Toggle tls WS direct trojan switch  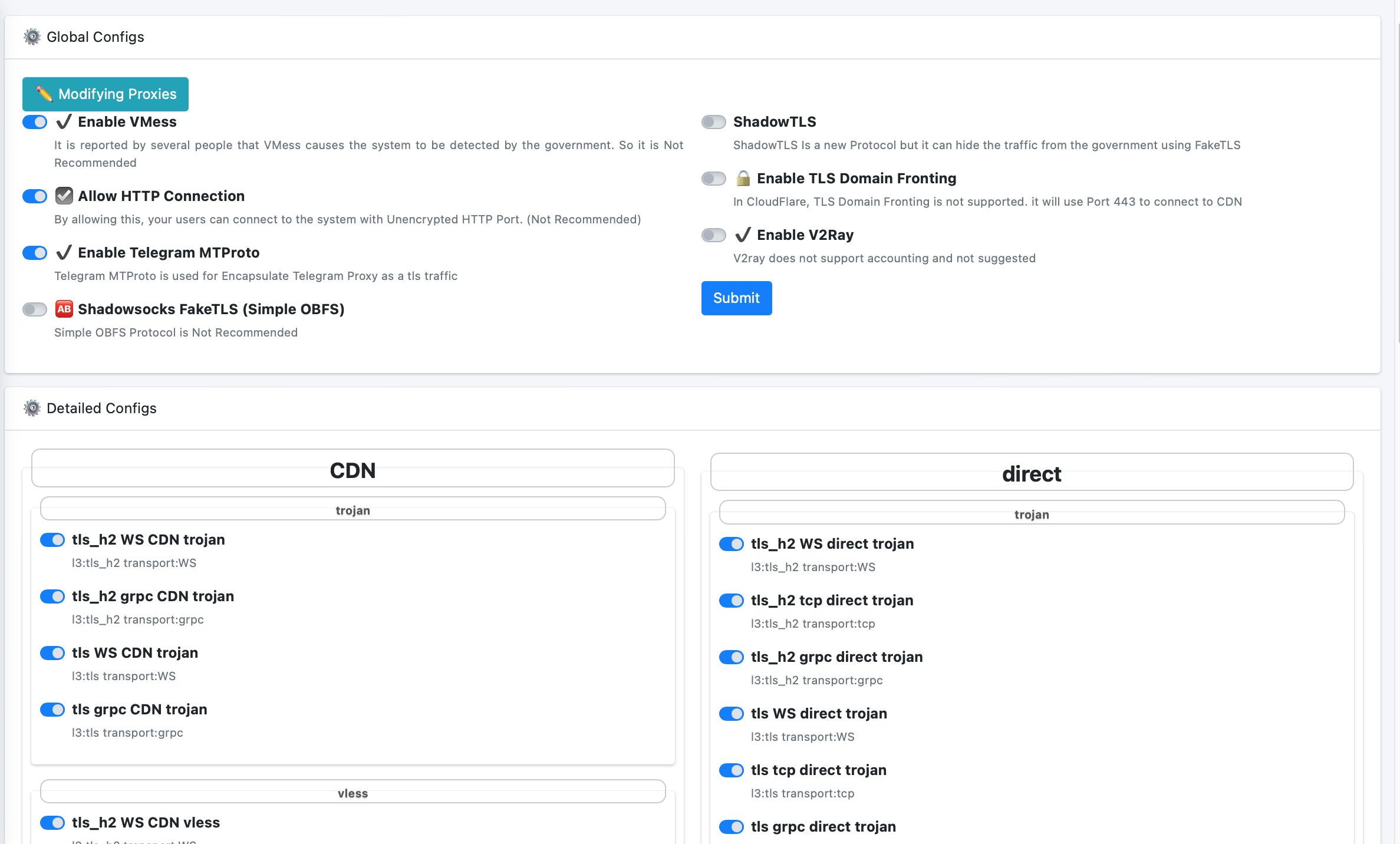[x=732, y=714]
